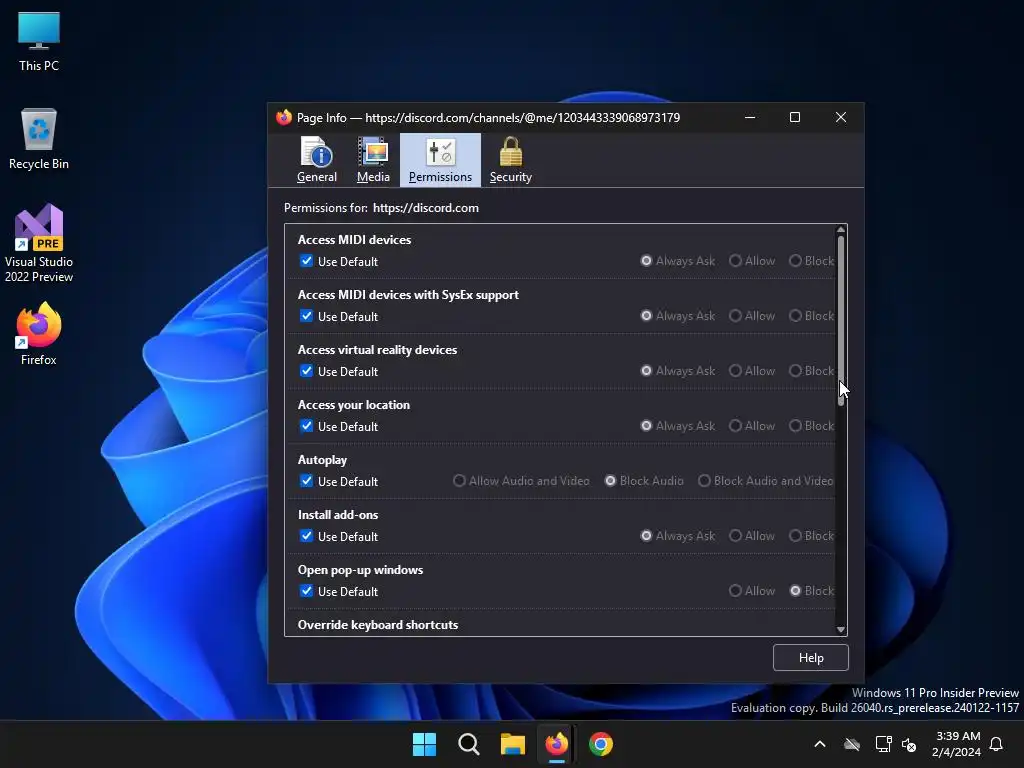Select Allow for virtual reality devices
Screen dimensions: 1024x768
(x=735, y=370)
